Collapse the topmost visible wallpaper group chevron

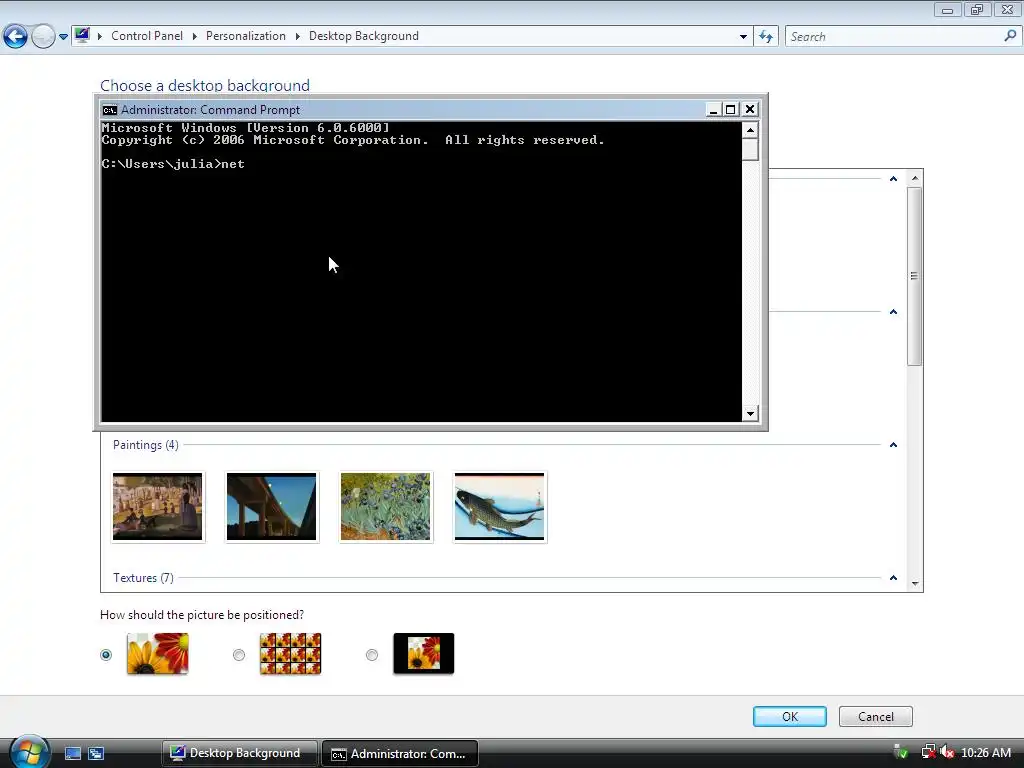893,179
